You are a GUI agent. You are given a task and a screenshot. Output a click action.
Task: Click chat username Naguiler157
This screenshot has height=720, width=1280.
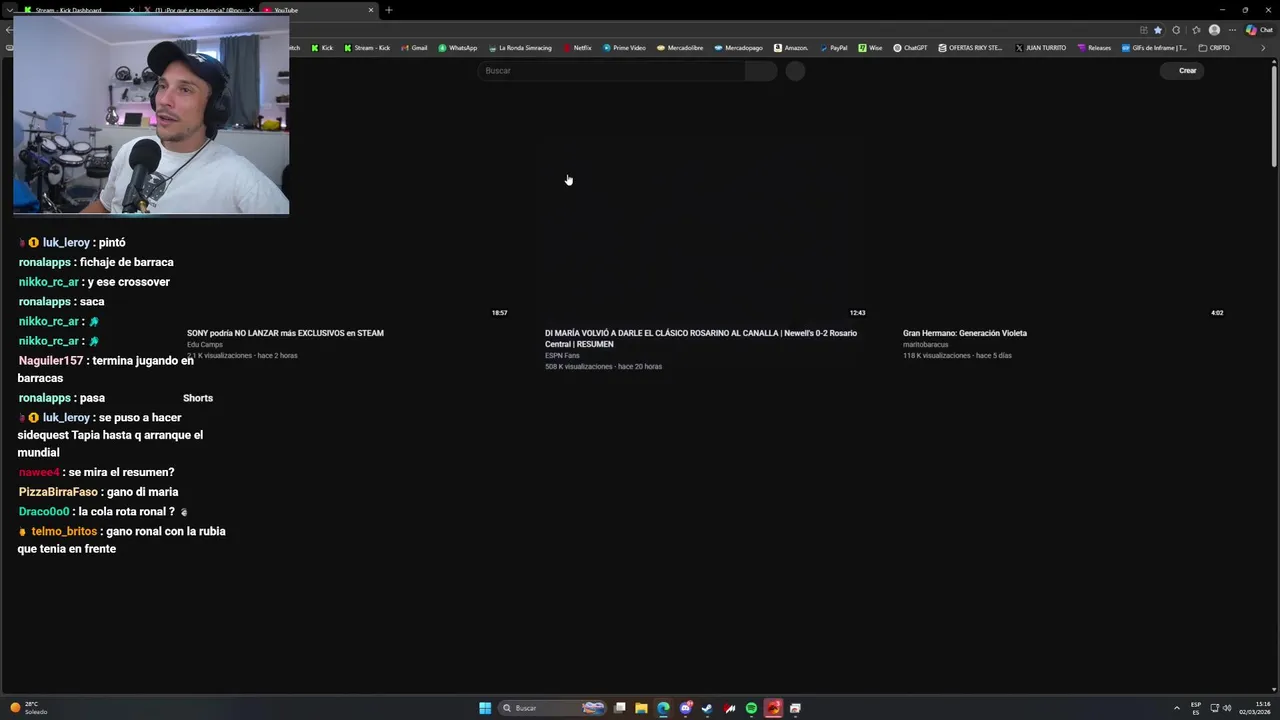pos(51,361)
